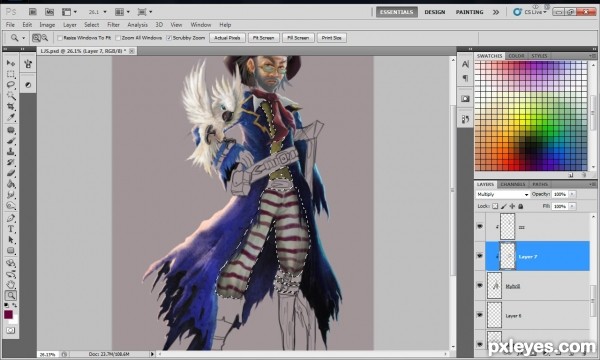Image resolution: width=600 pixels, height=360 pixels.
Task: Enable Resize Windows To Fit checkbox
Action: [60, 38]
